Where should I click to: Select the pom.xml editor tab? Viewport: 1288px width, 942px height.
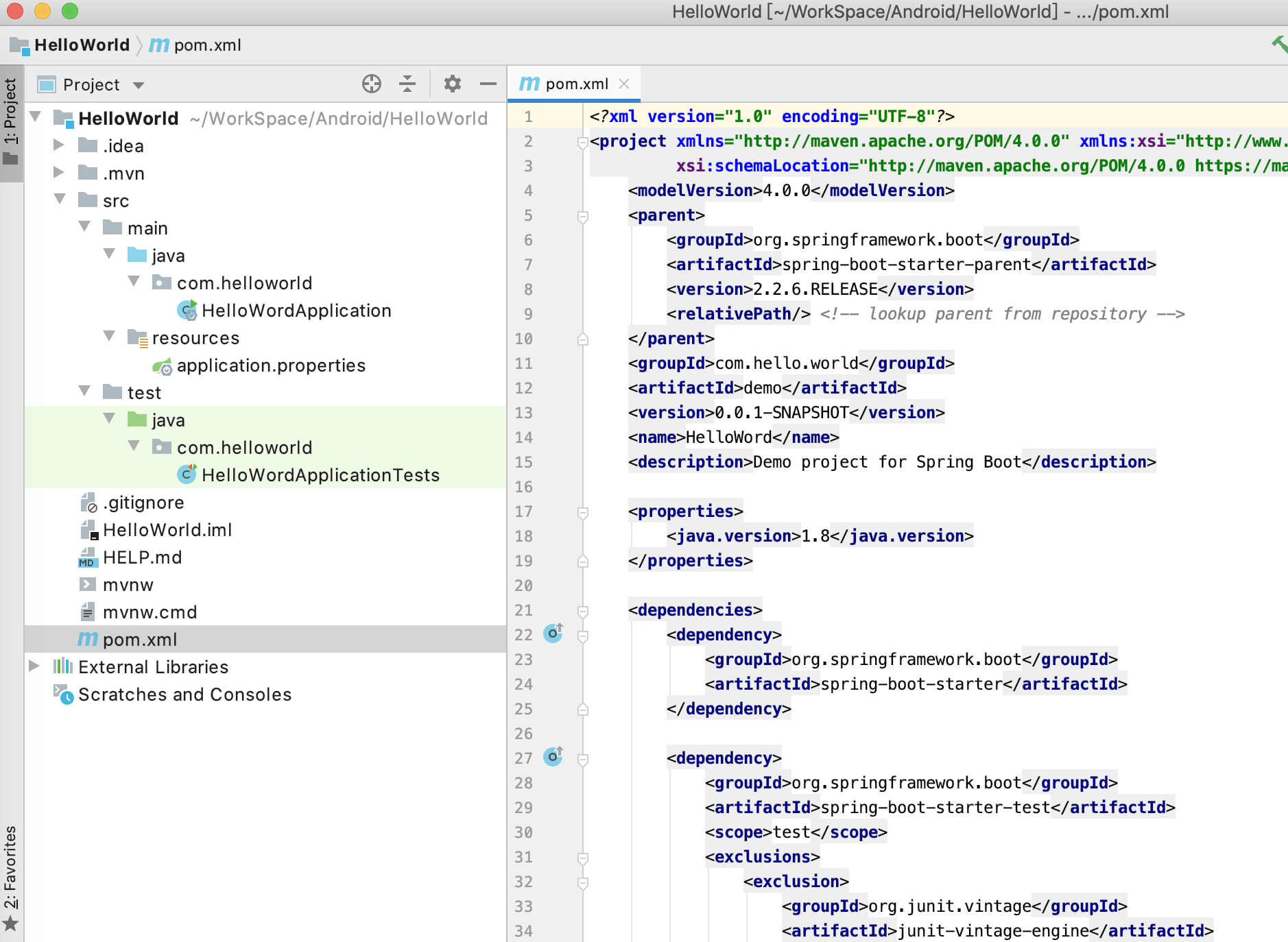pyautogui.click(x=574, y=84)
